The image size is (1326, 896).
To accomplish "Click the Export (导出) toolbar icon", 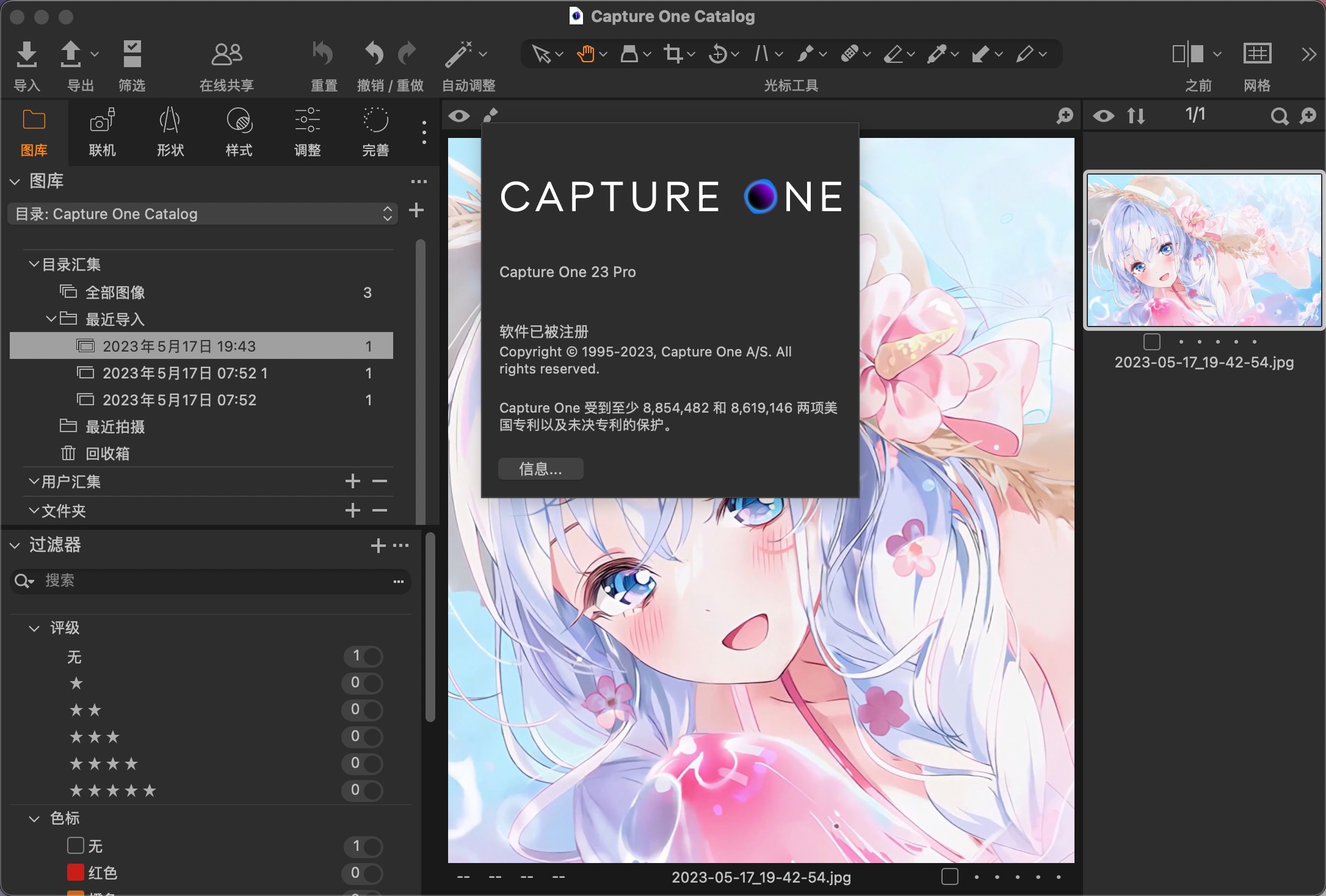I will (71, 54).
